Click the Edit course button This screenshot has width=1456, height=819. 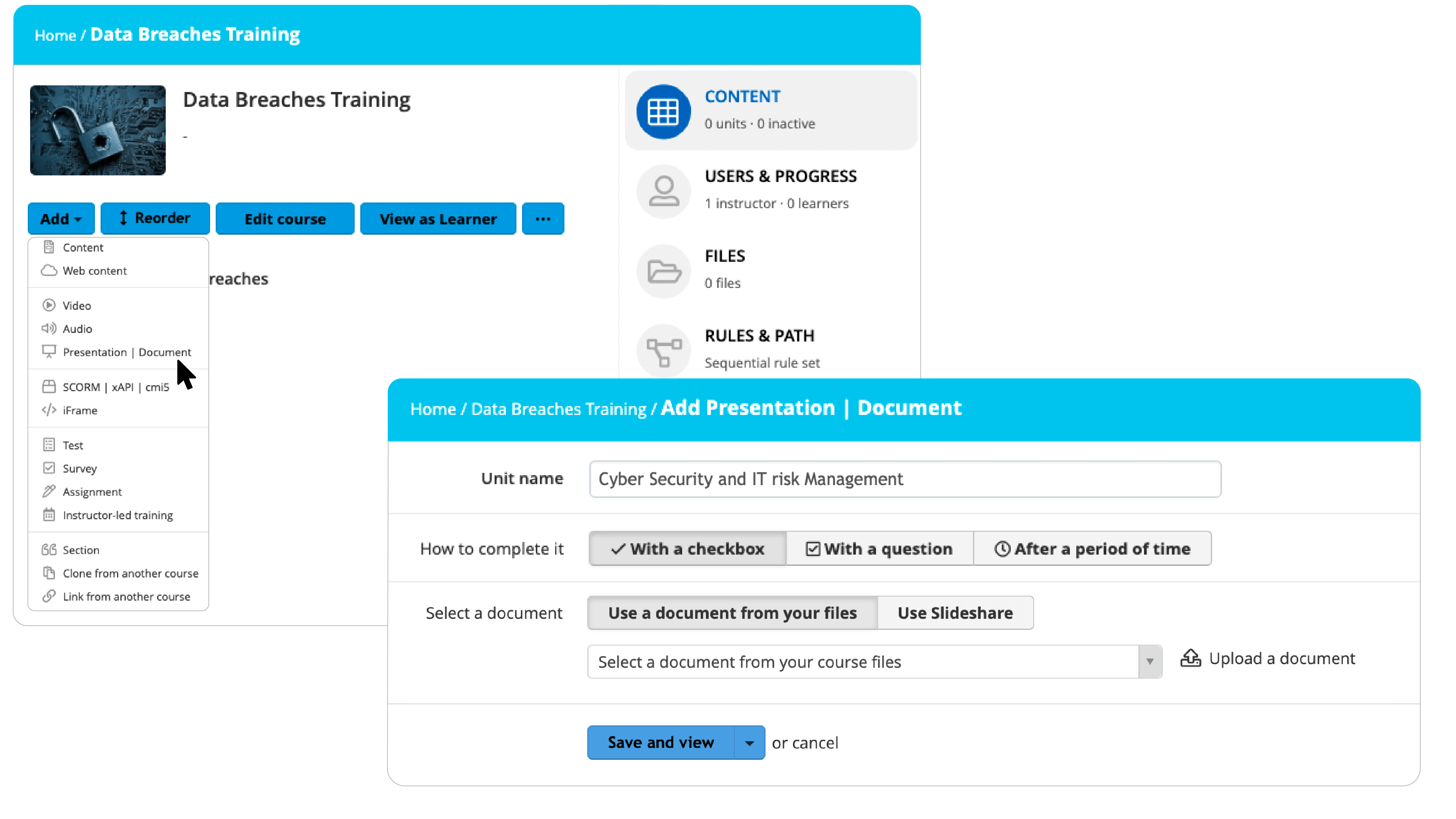[285, 219]
